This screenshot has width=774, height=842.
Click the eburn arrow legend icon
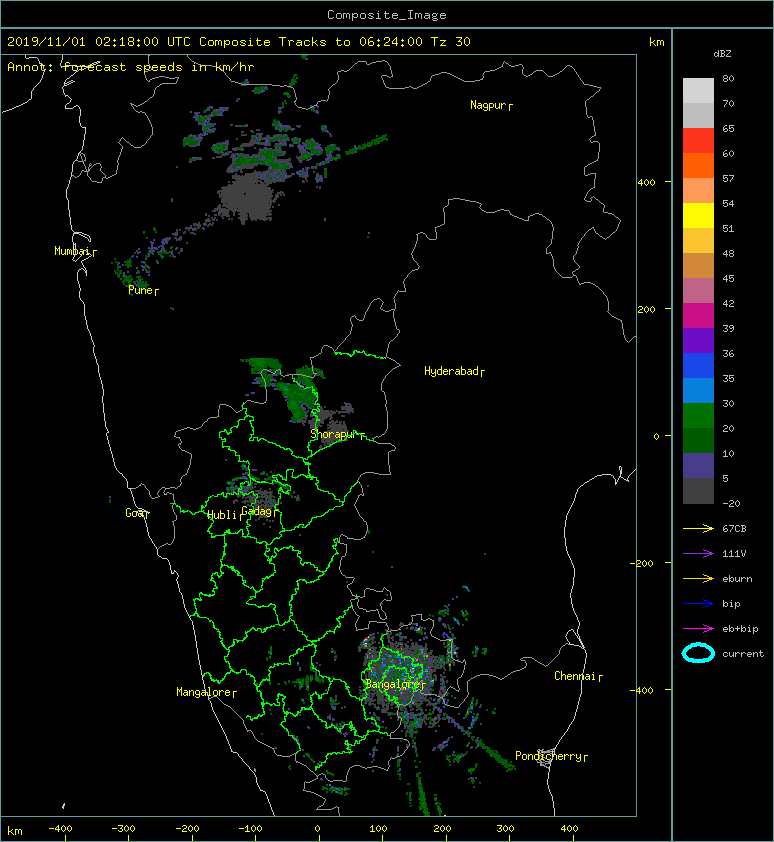(698, 578)
